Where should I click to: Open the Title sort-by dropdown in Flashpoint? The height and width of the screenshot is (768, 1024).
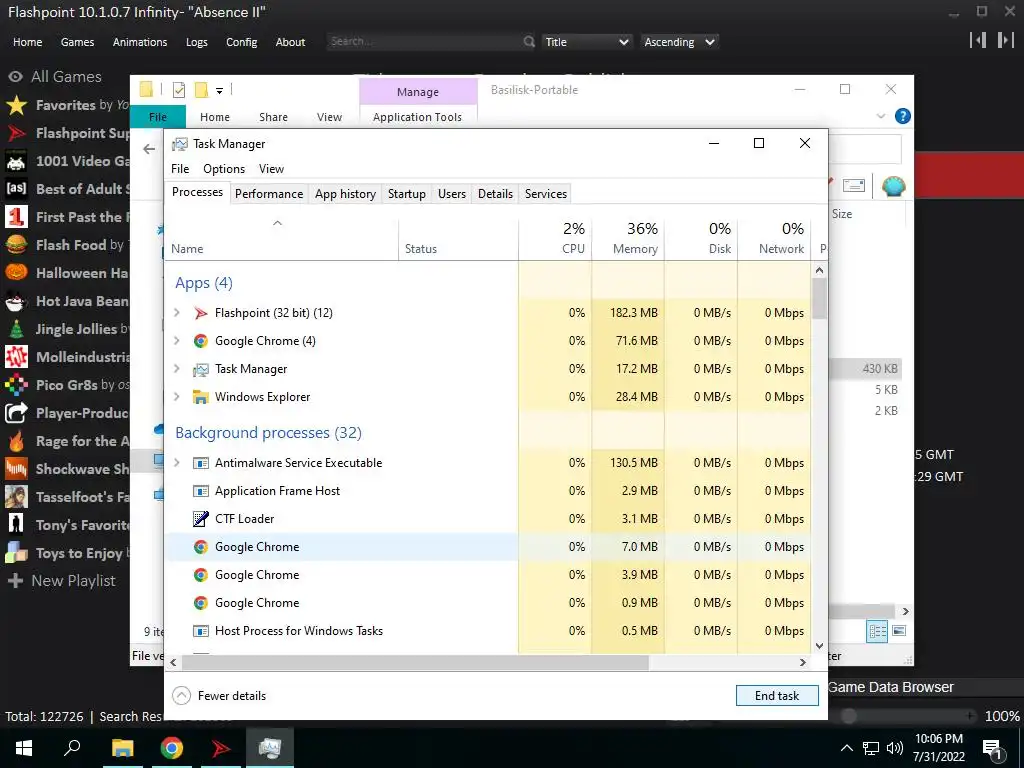pyautogui.click(x=586, y=42)
